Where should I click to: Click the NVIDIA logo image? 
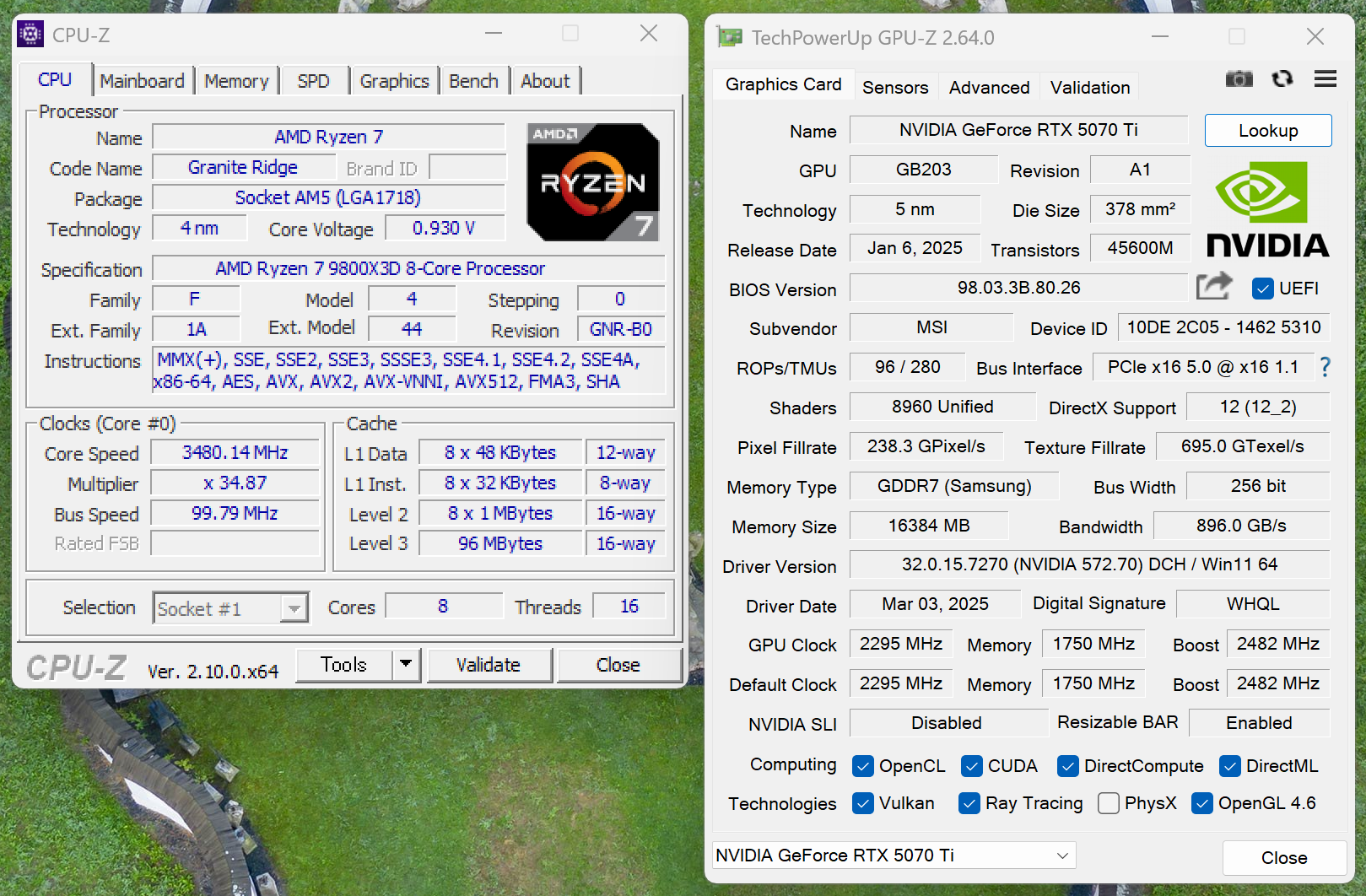coord(1267,210)
